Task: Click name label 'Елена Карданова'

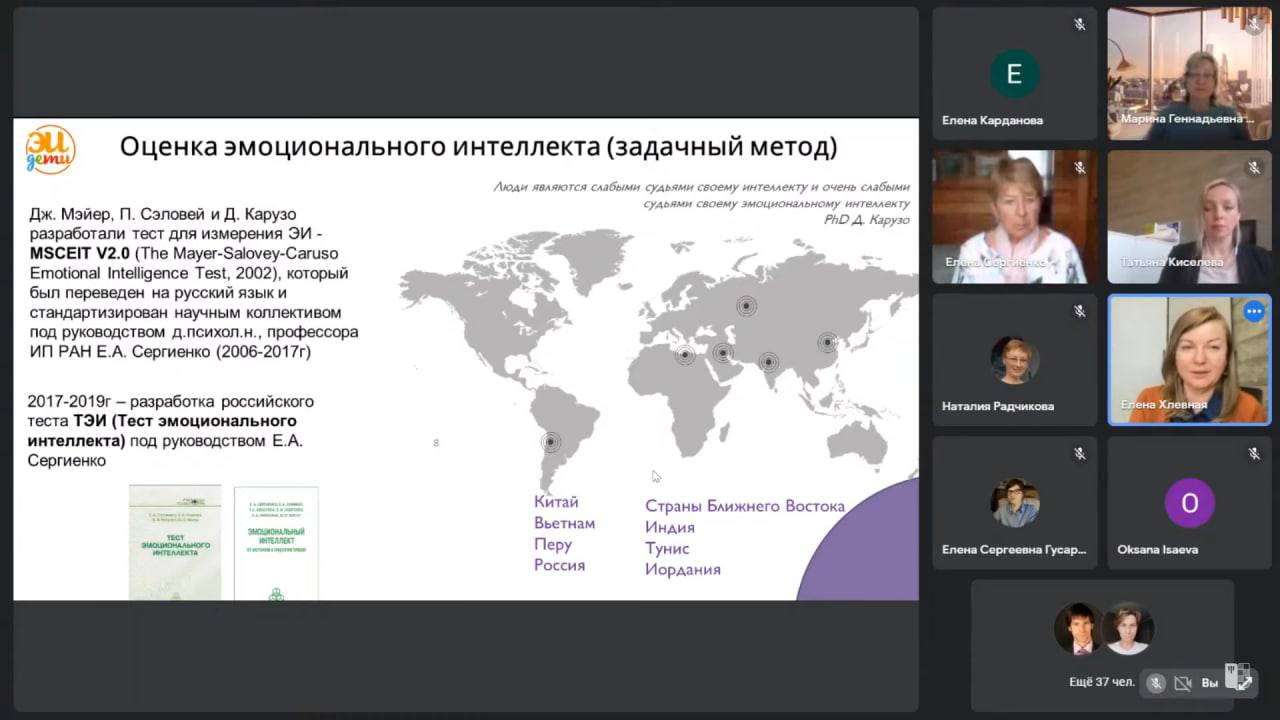Action: [x=992, y=120]
